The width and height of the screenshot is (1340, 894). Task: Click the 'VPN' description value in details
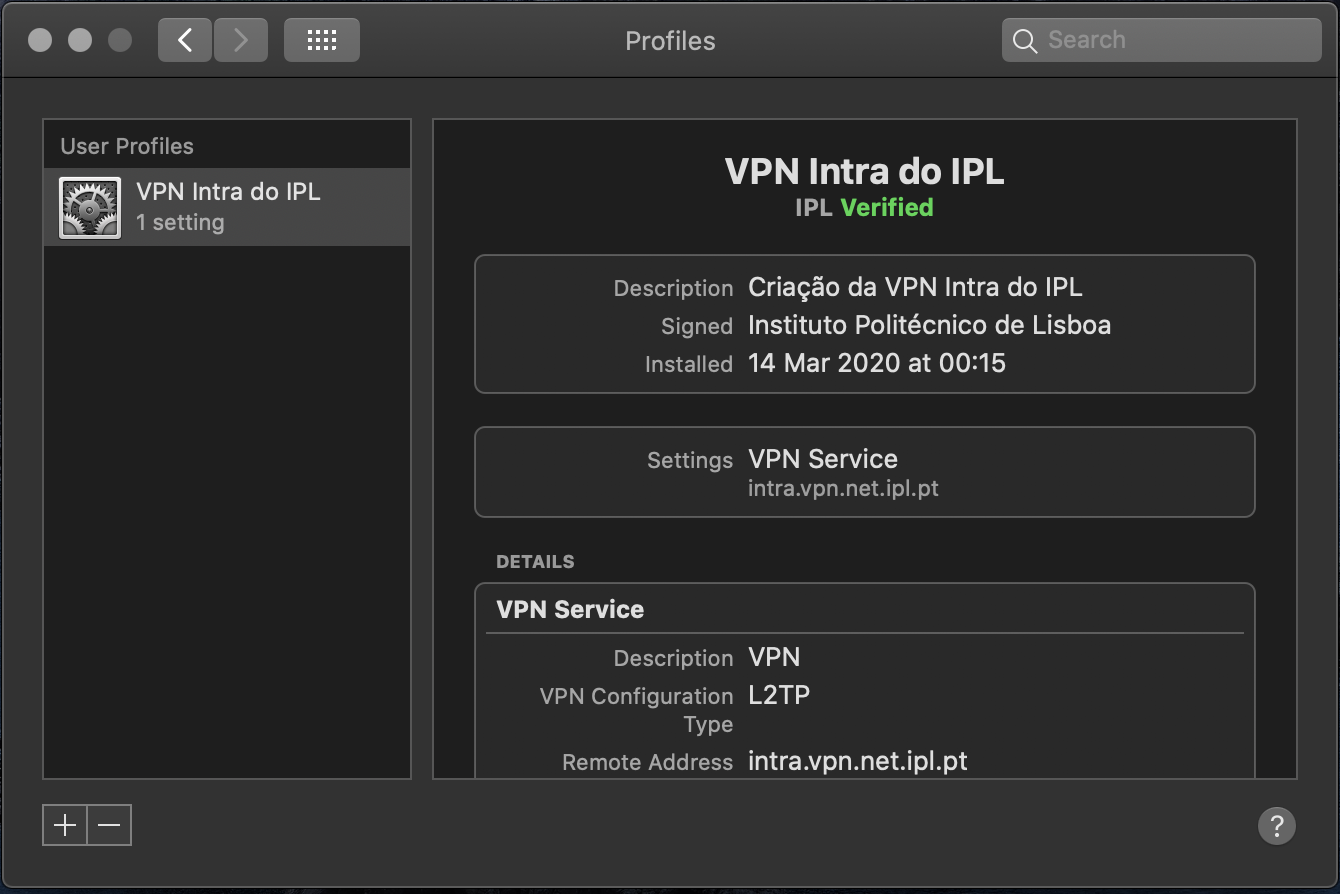tap(774, 657)
